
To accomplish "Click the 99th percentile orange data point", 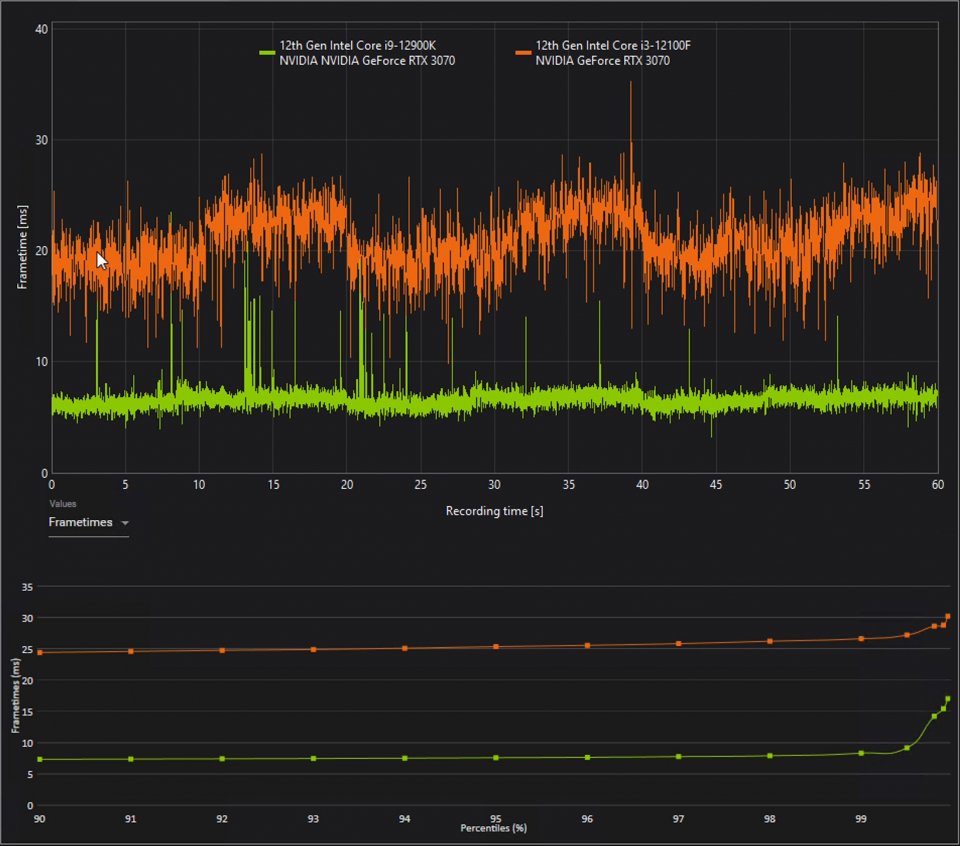I will click(x=861, y=638).
